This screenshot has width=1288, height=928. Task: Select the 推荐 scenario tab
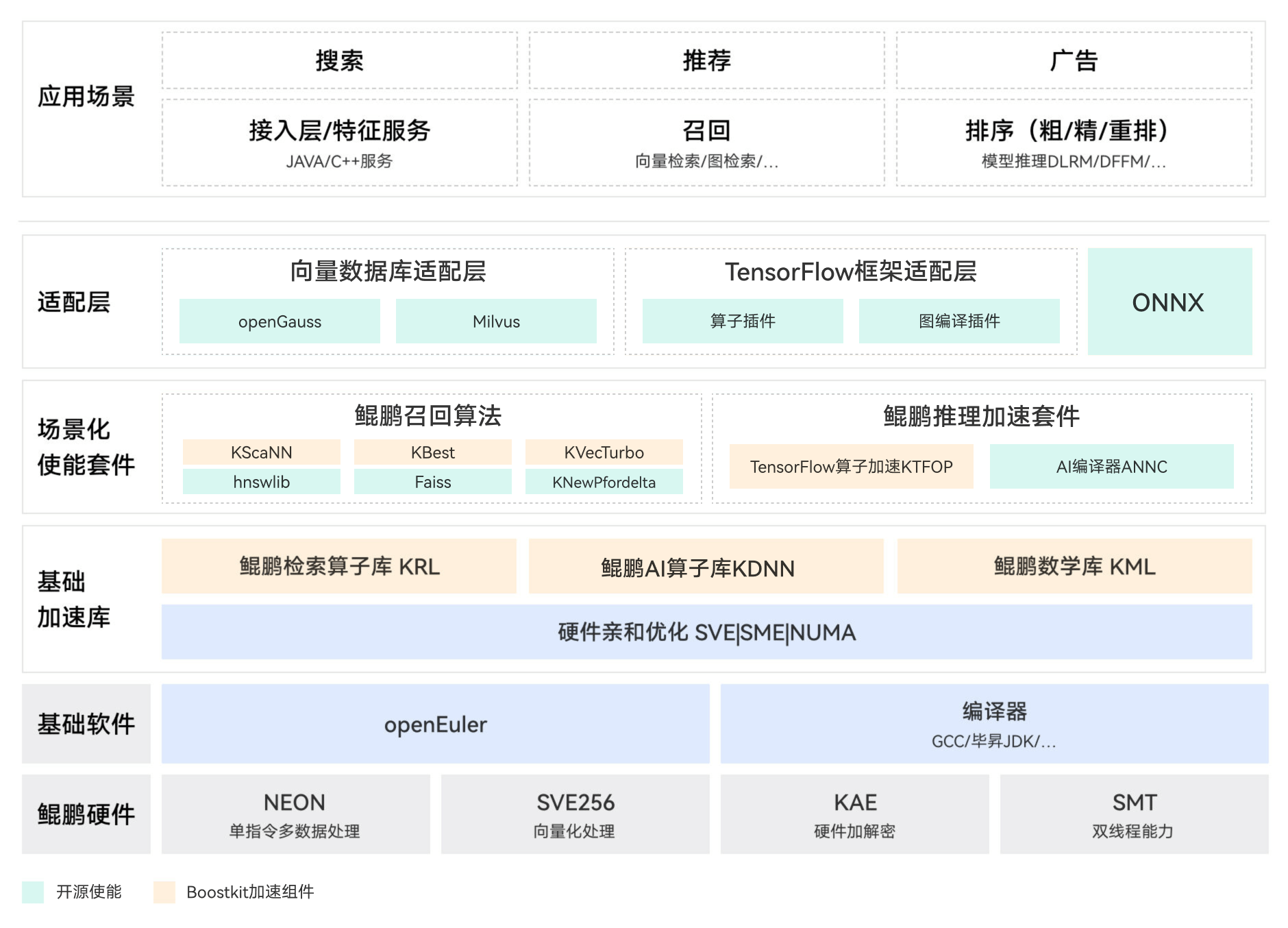706,60
